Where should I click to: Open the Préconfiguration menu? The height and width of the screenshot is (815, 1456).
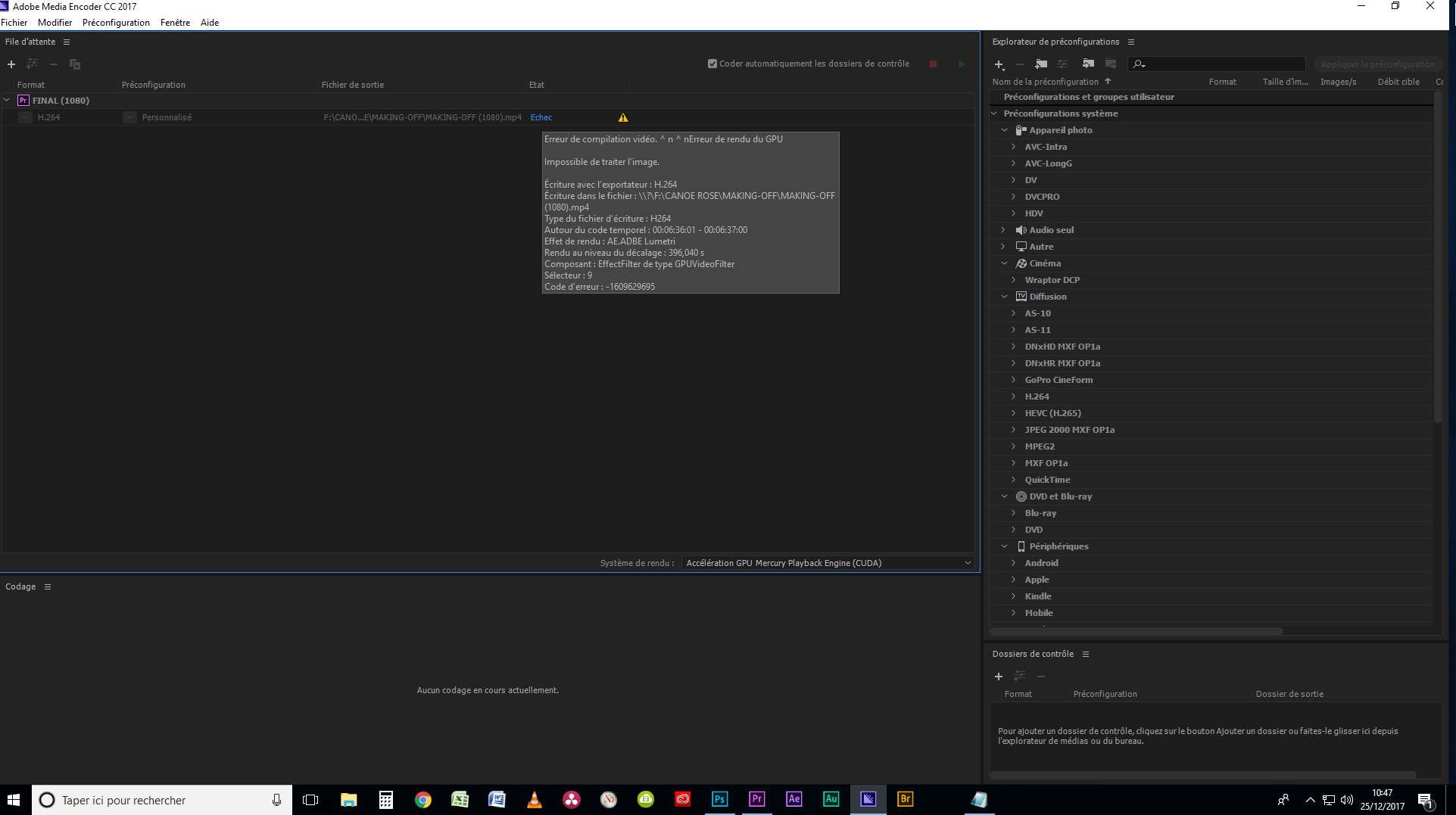(116, 23)
